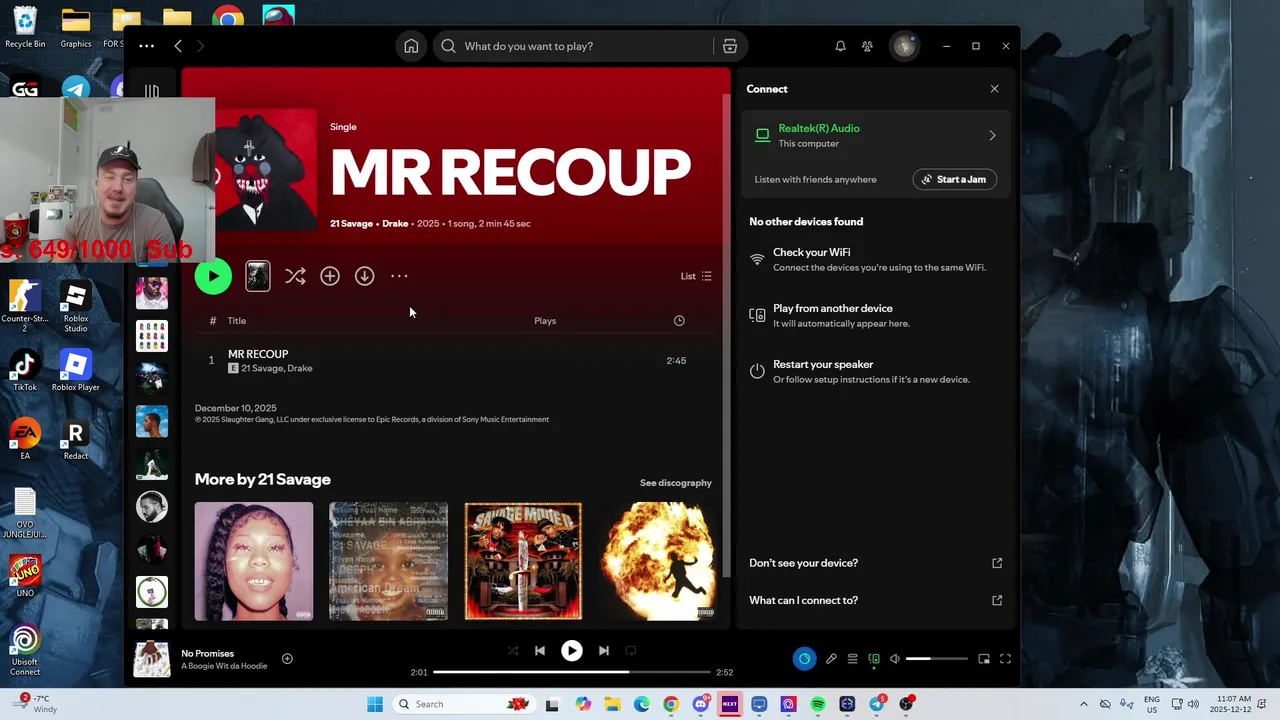
Task: Open Counter-Strike 2 desktop shortcut
Action: [x=25, y=307]
